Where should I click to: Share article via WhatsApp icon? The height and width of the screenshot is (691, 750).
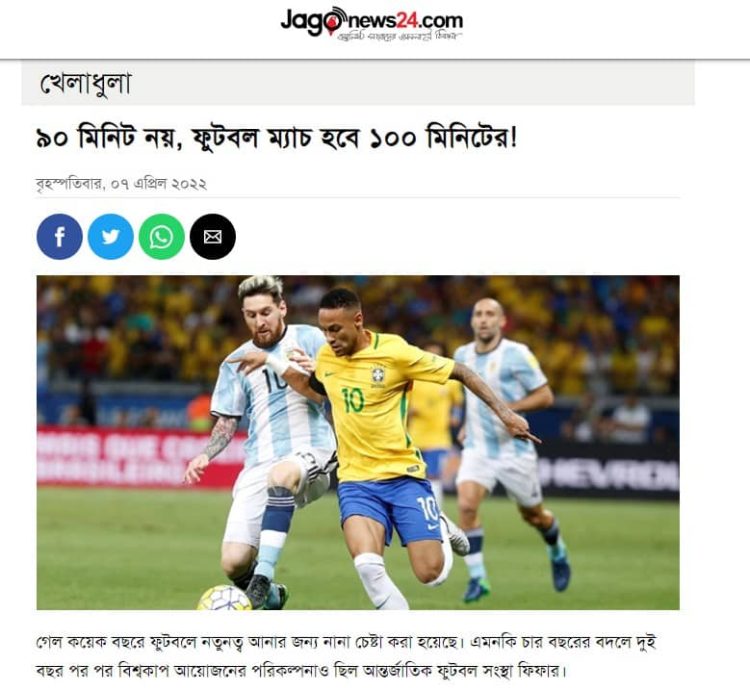tap(162, 237)
